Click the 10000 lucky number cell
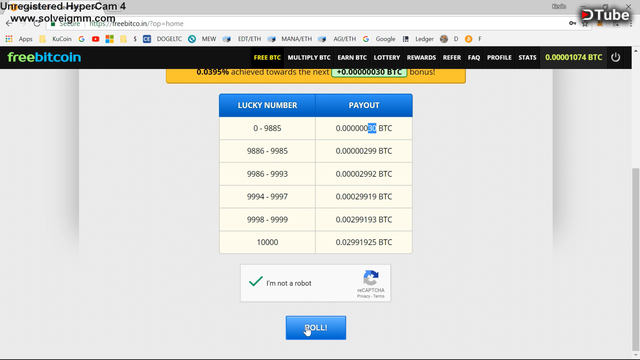 click(267, 242)
